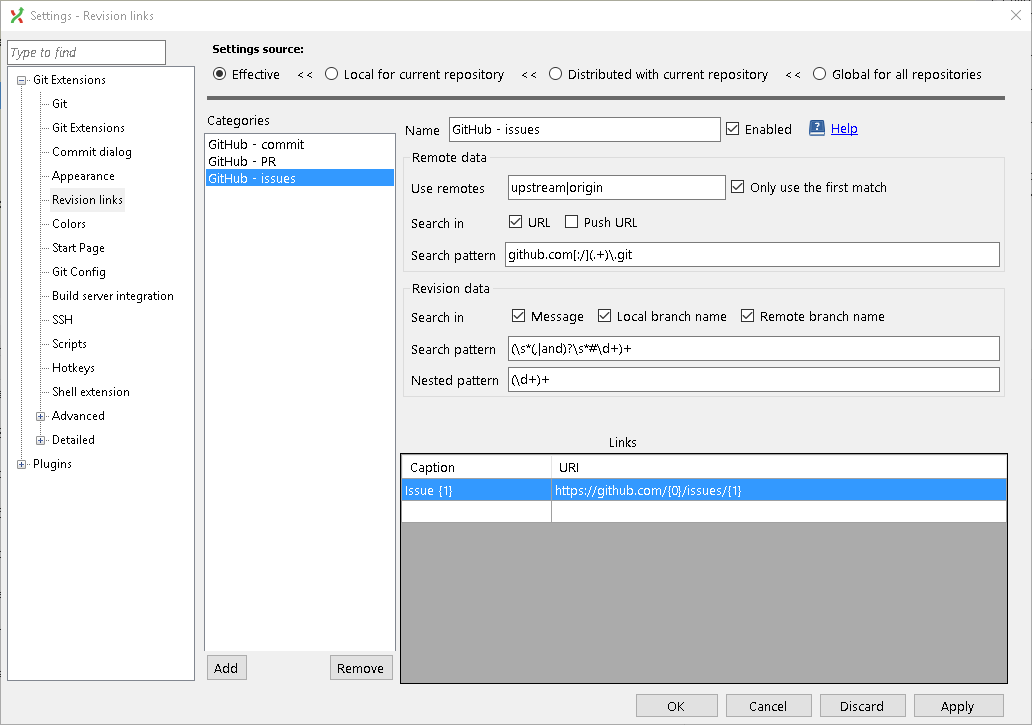The width and height of the screenshot is (1032, 725).
Task: Close the Settings window
Action: 1016,15
